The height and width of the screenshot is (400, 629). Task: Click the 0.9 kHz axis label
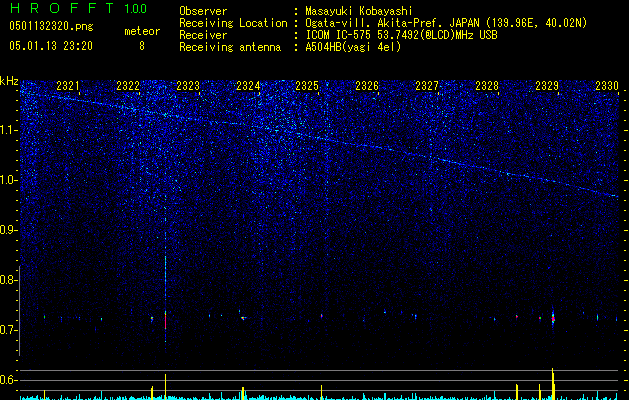pos(8,230)
